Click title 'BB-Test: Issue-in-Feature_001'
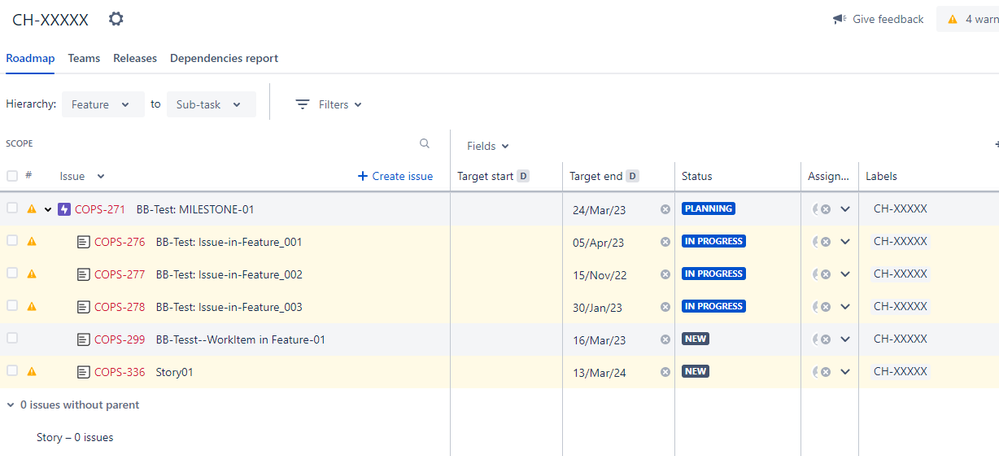 [x=229, y=242]
